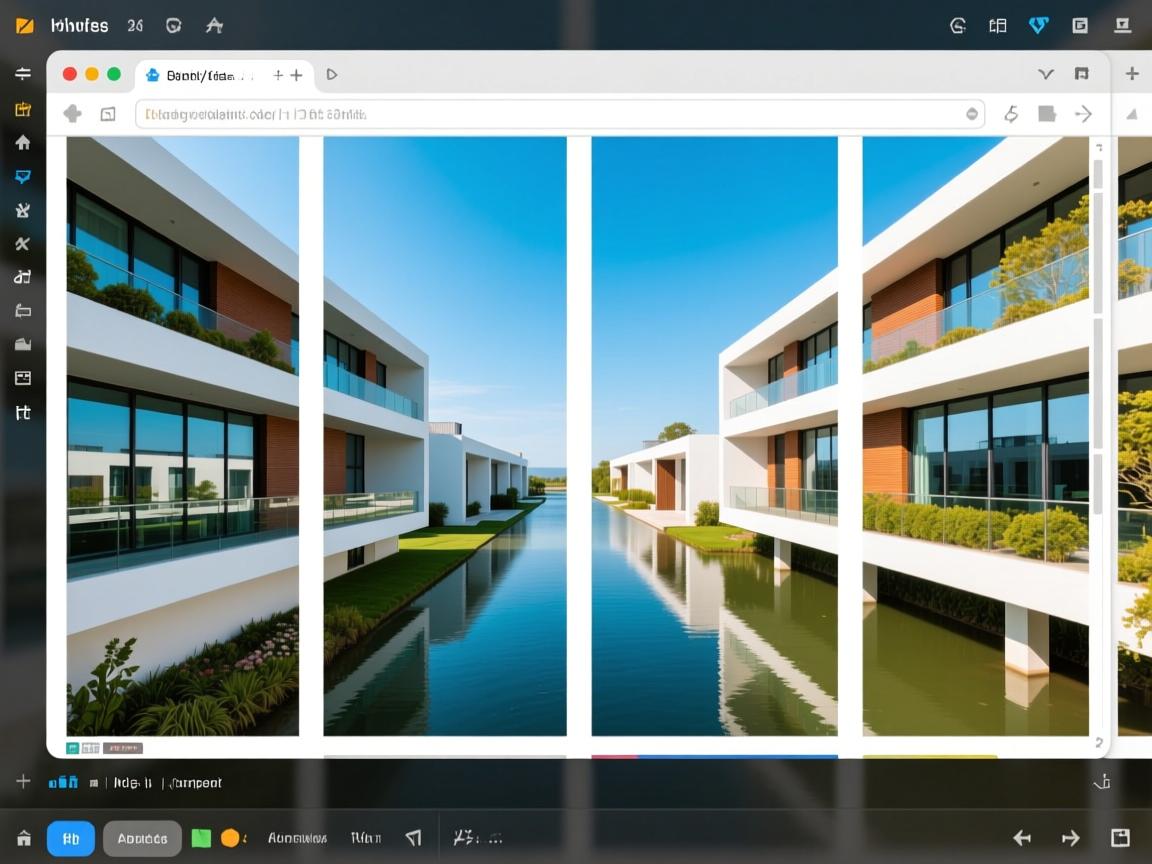Click the green color swatch in bottom bar
This screenshot has width=1152, height=864.
201,838
